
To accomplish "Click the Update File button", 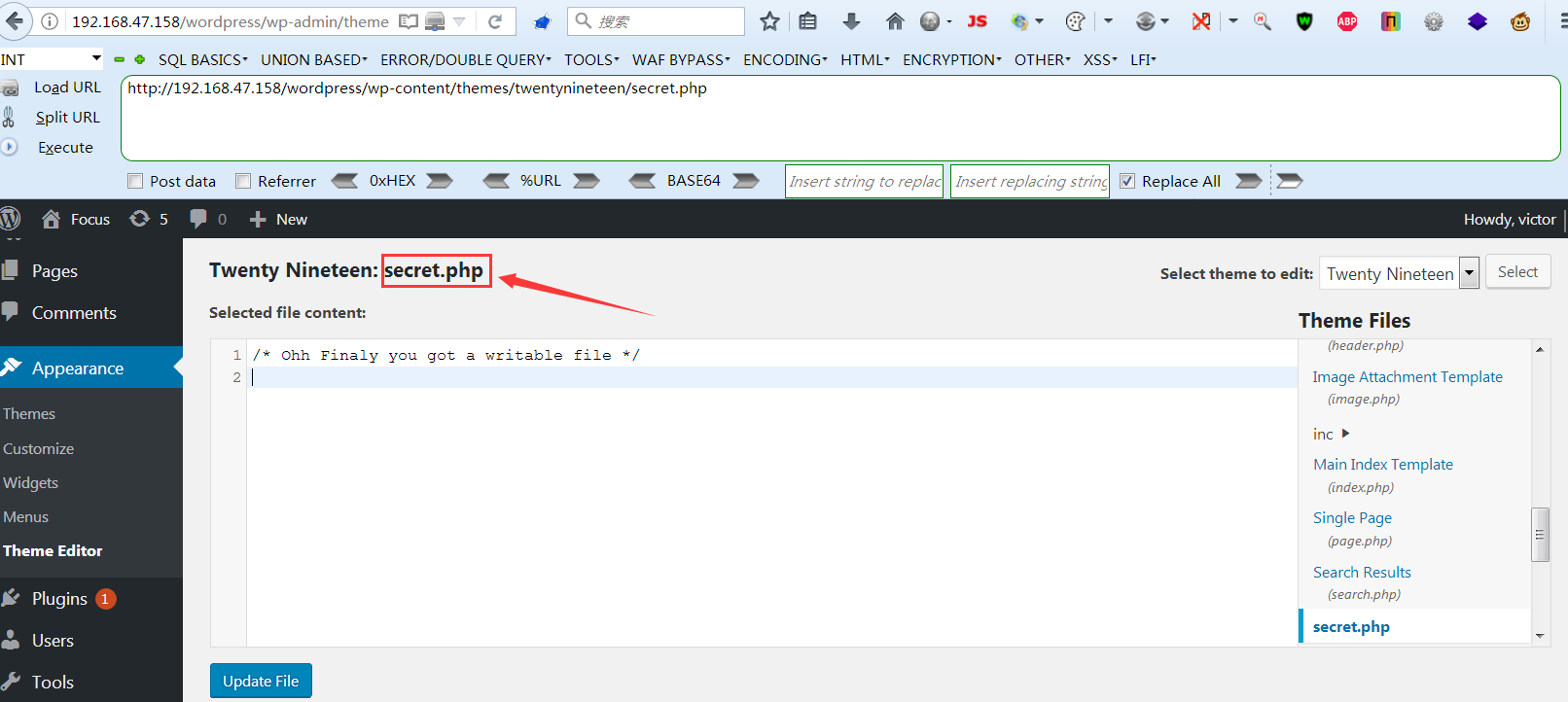I will click(261, 681).
